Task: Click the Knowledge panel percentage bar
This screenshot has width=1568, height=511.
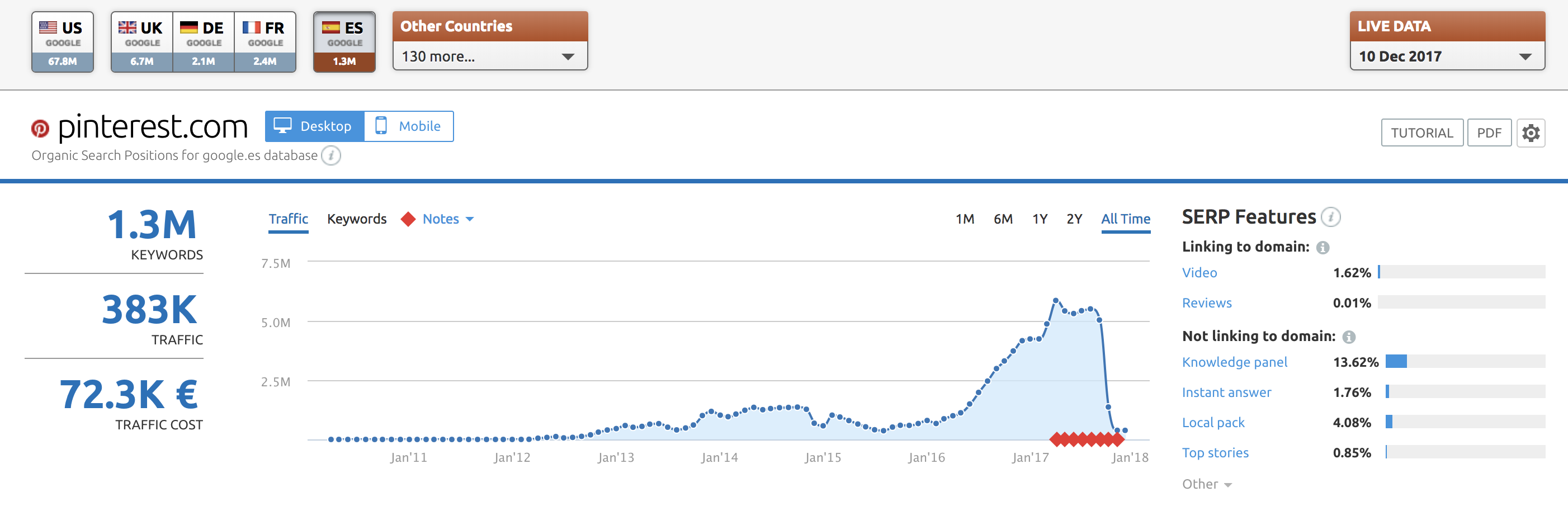Action: (1465, 361)
